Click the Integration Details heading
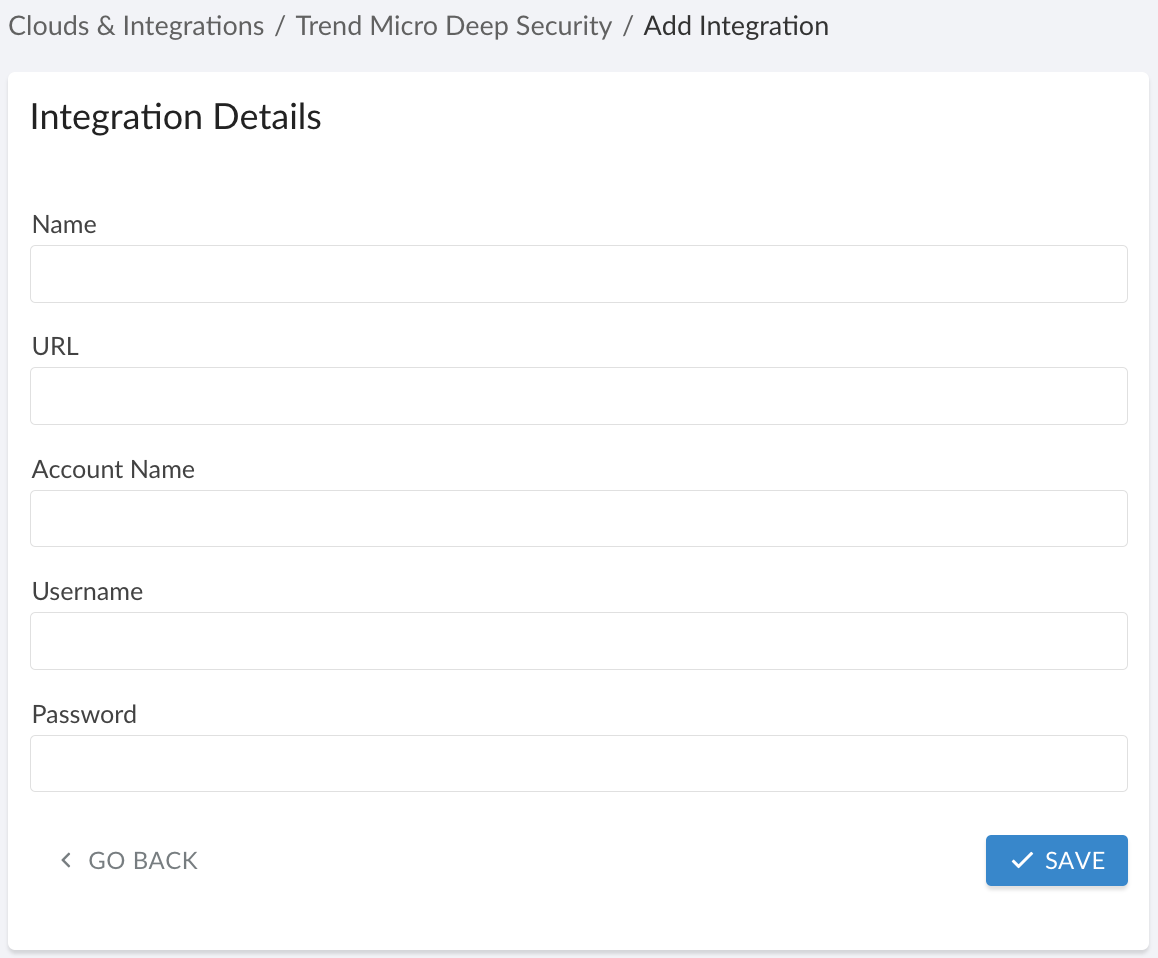1158x958 pixels. [175, 117]
